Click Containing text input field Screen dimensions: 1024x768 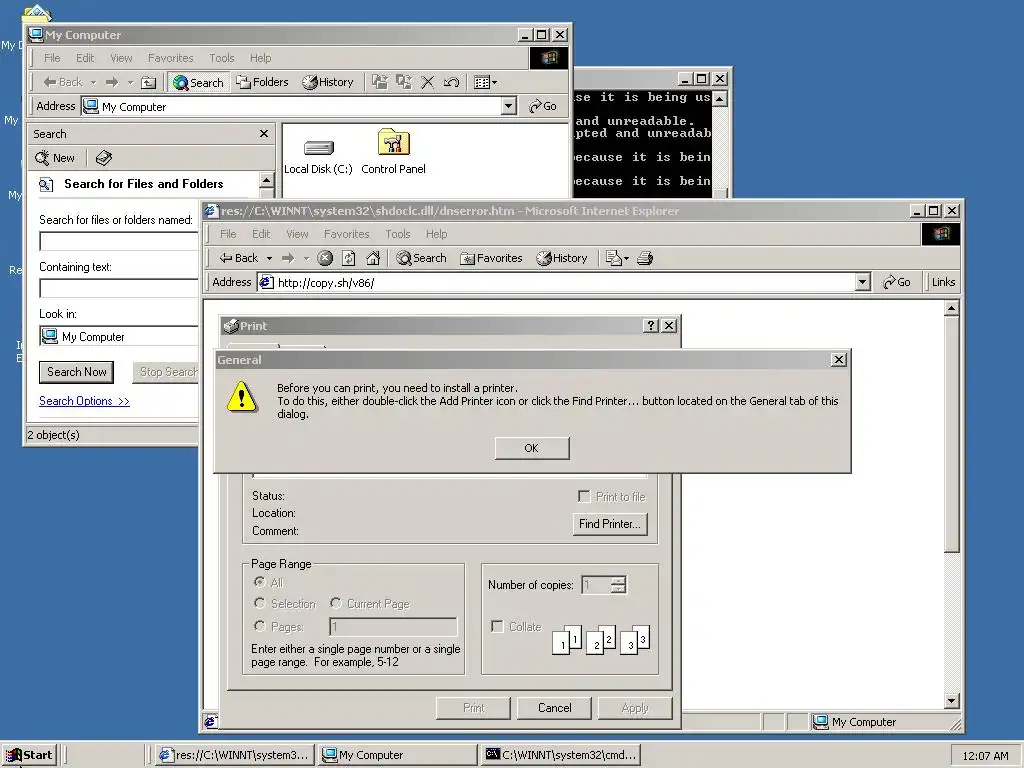pos(119,288)
